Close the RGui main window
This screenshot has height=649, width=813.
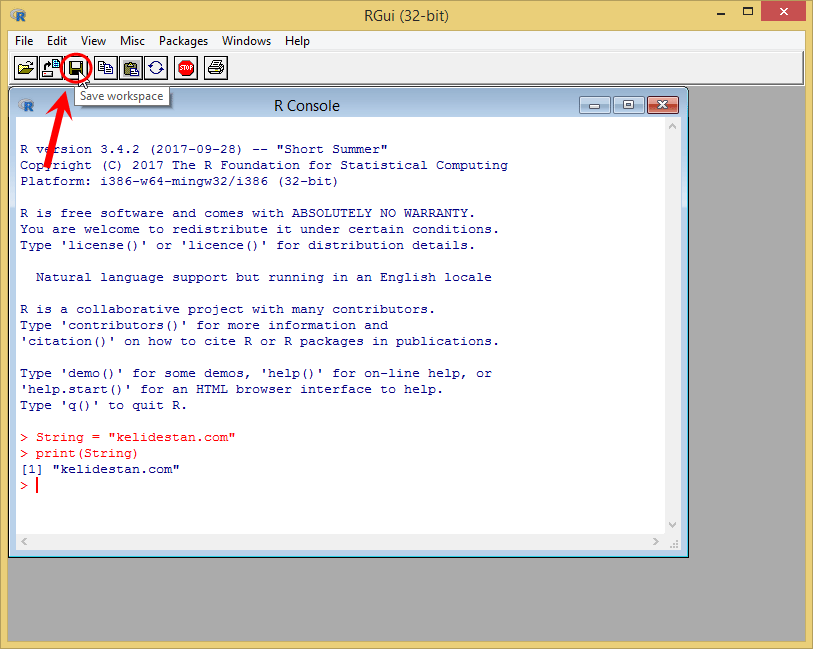click(x=783, y=11)
